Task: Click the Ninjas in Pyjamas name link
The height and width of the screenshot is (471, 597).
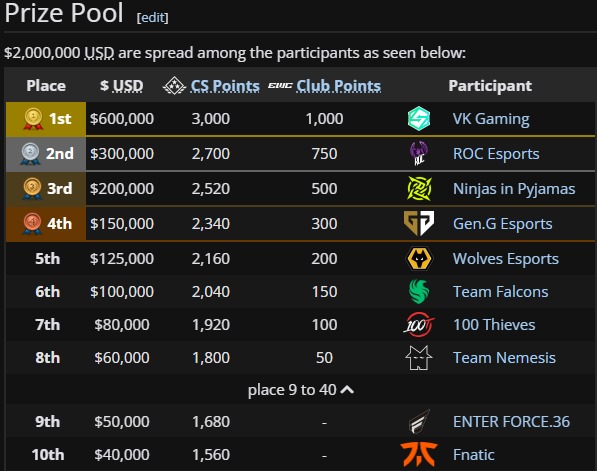Action: click(x=514, y=189)
